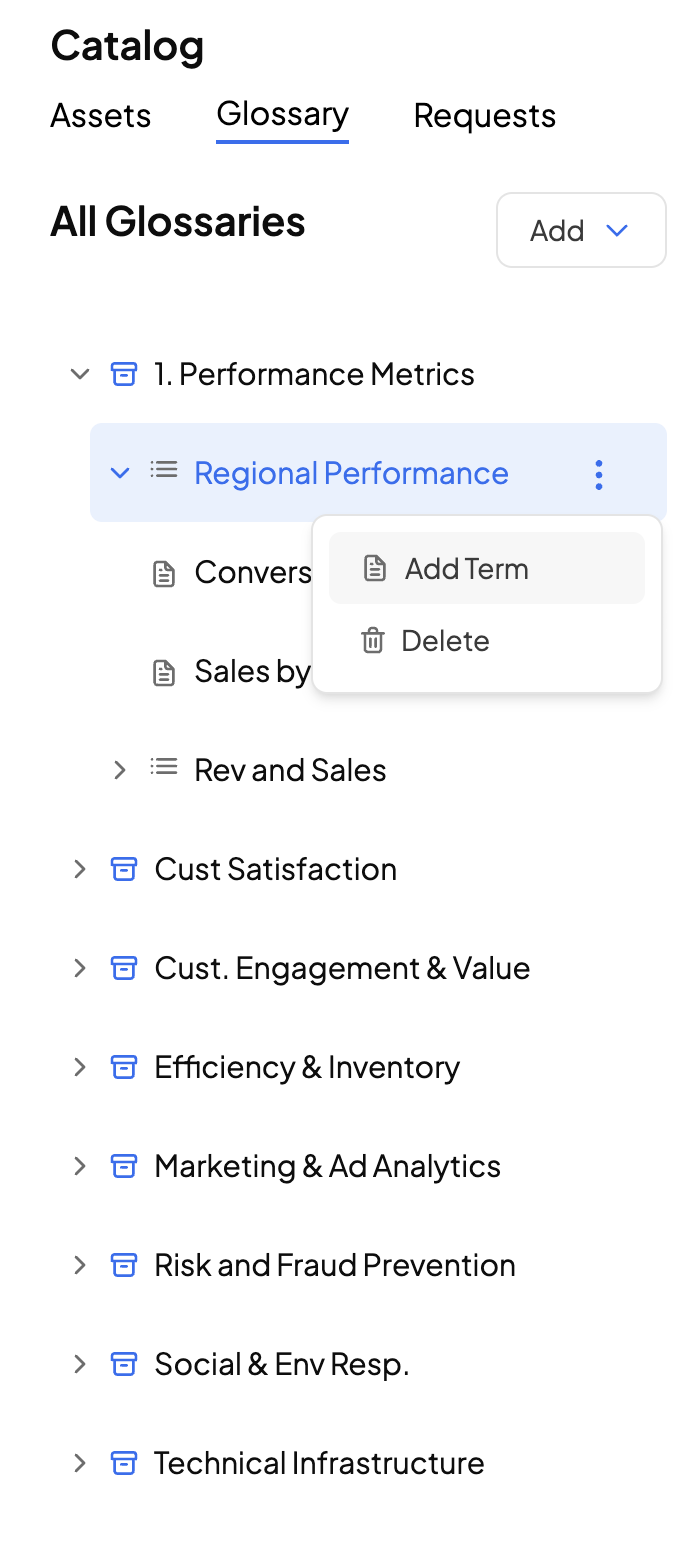Open the Glossary tab
Image resolution: width=698 pixels, height=1550 pixels.
click(282, 114)
